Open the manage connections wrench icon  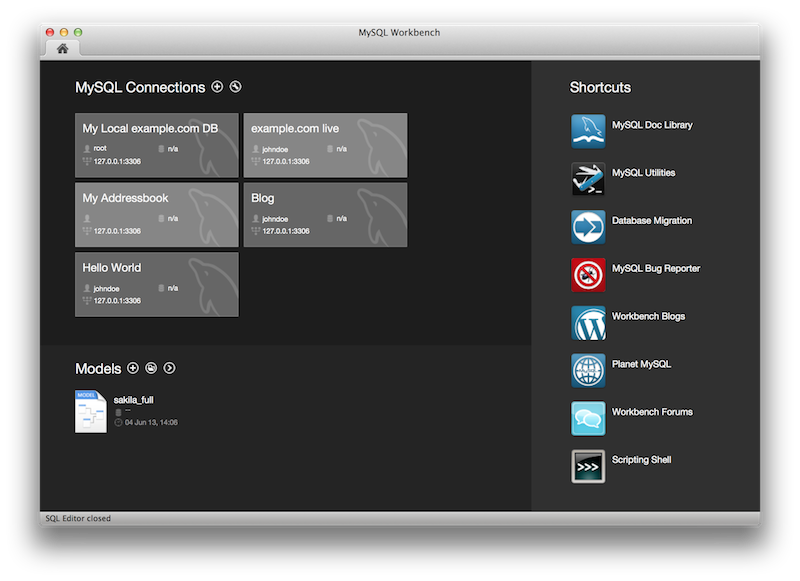pos(235,88)
